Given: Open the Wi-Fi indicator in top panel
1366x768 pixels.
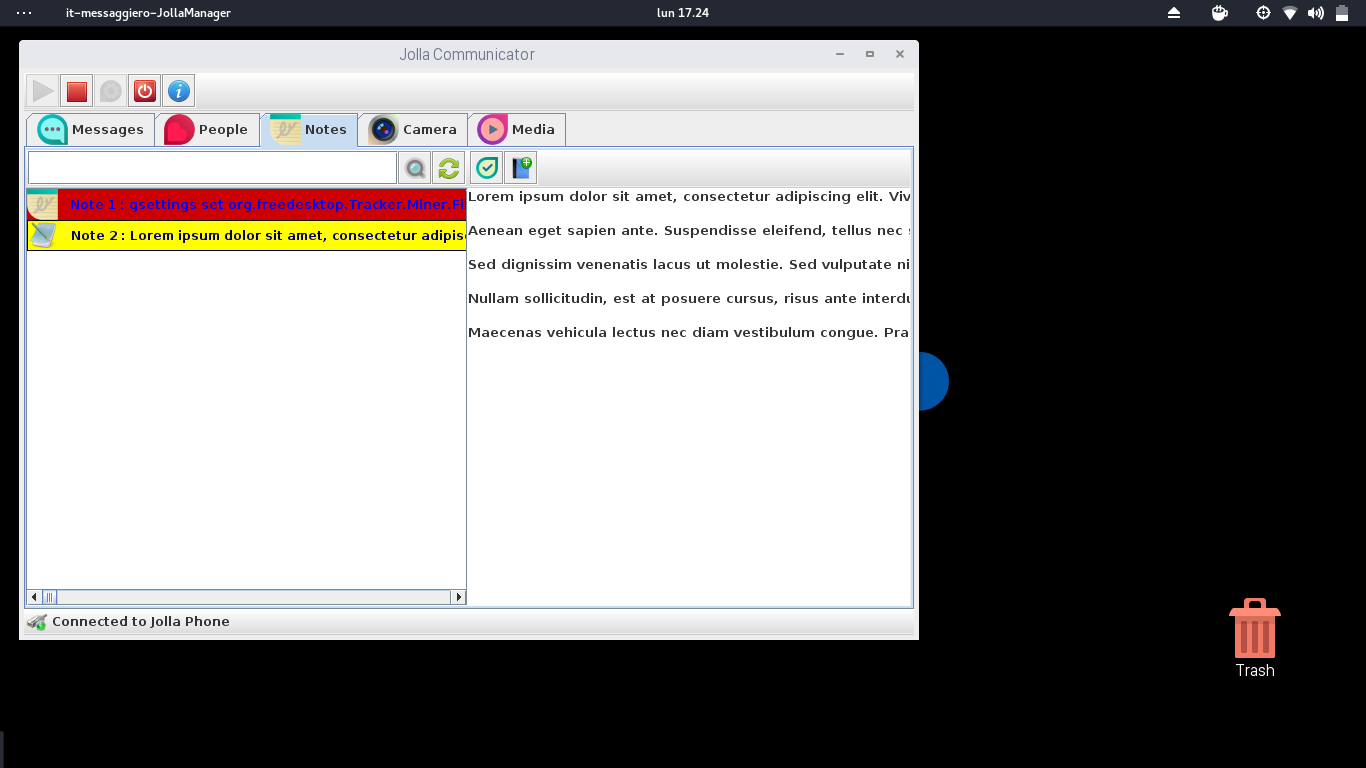Looking at the screenshot, I should [1290, 13].
